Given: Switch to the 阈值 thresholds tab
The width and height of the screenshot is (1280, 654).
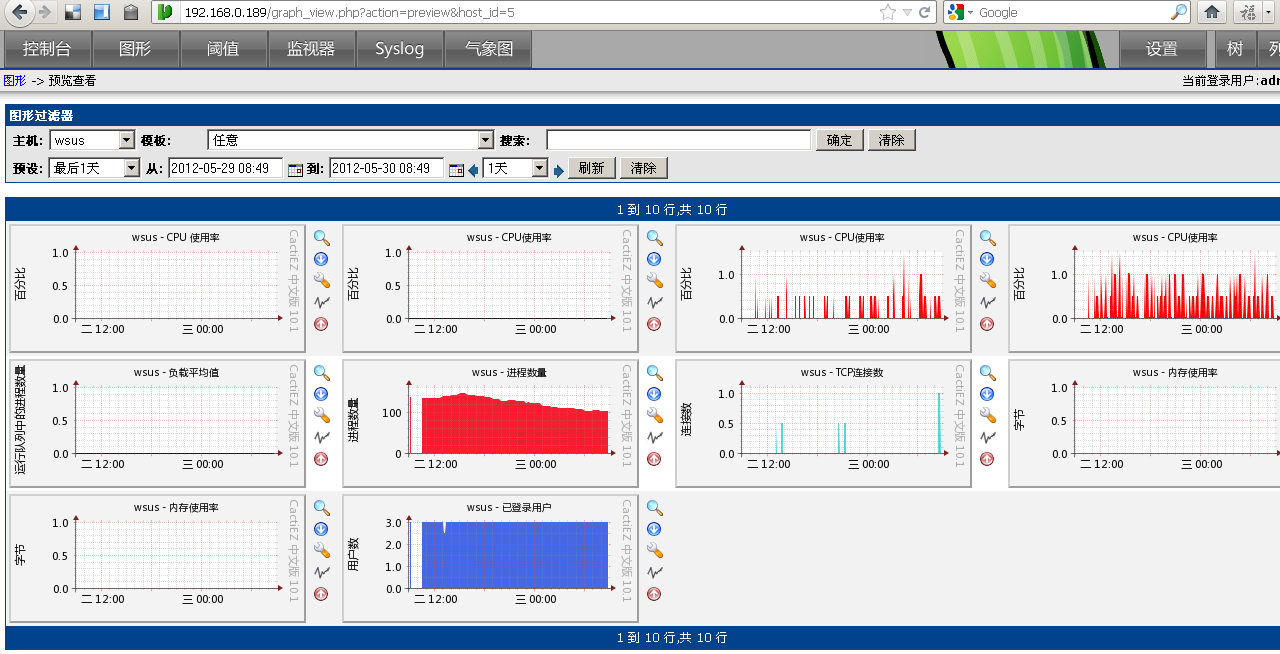Looking at the screenshot, I should click(x=224, y=49).
